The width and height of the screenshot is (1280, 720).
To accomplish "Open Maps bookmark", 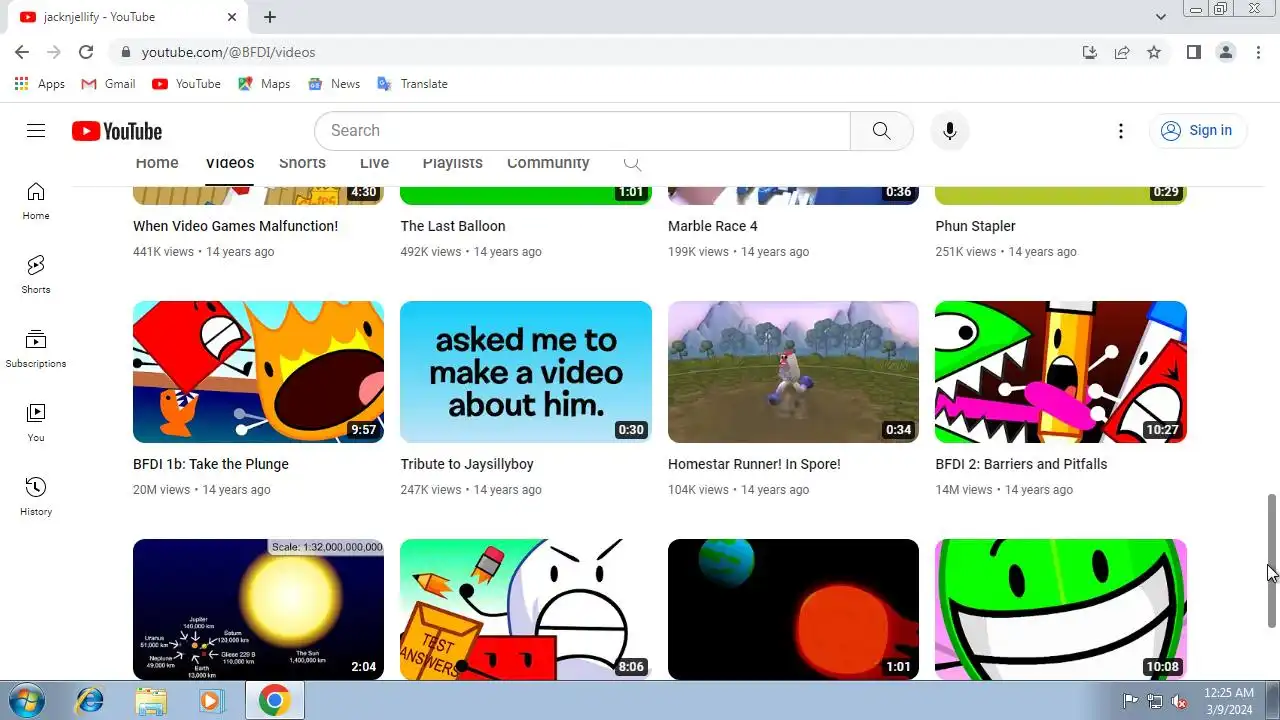I will pos(264,84).
